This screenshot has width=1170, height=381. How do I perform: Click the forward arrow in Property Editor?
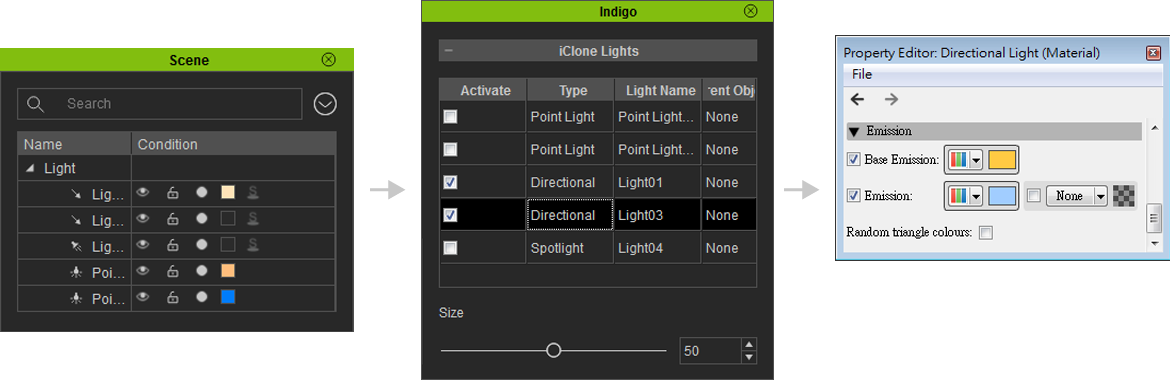[891, 99]
